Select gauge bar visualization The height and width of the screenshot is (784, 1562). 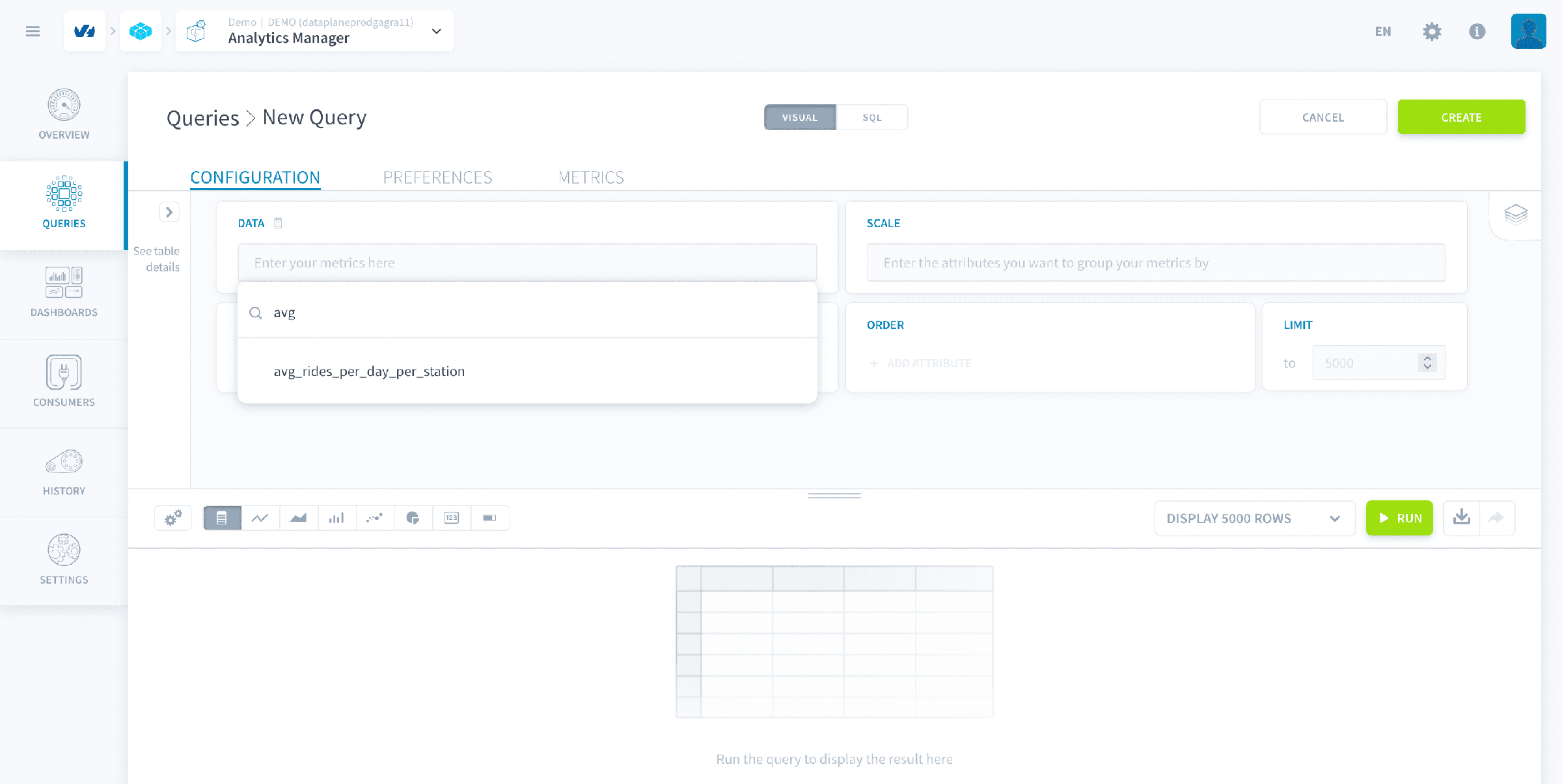(490, 518)
